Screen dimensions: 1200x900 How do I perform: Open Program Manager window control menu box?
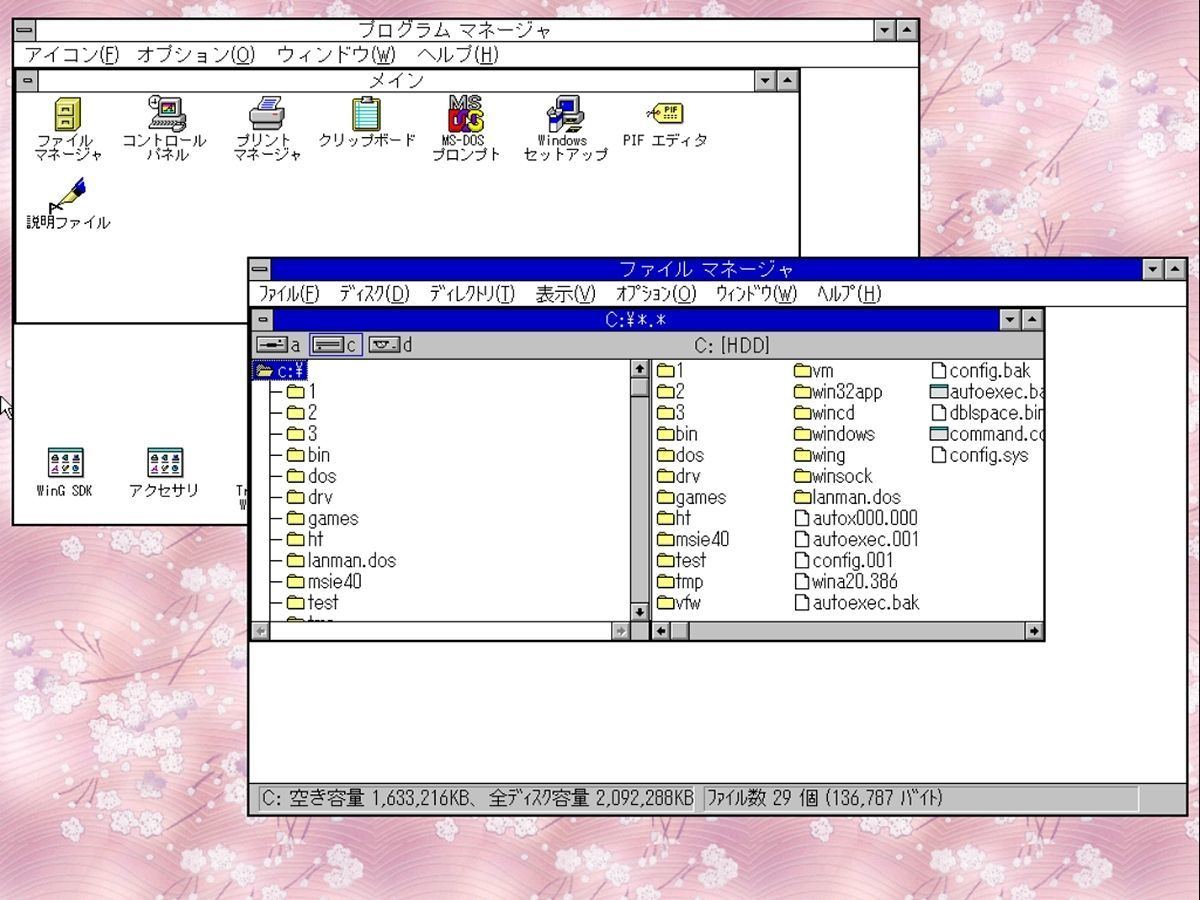(25, 30)
